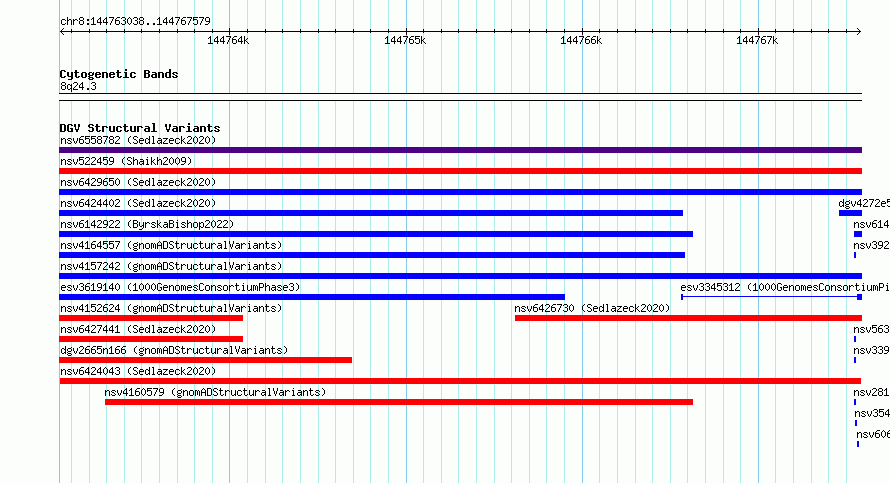
Task: Open nsv6426730 (Sedlazeck2020) variant label
Action: (592, 308)
